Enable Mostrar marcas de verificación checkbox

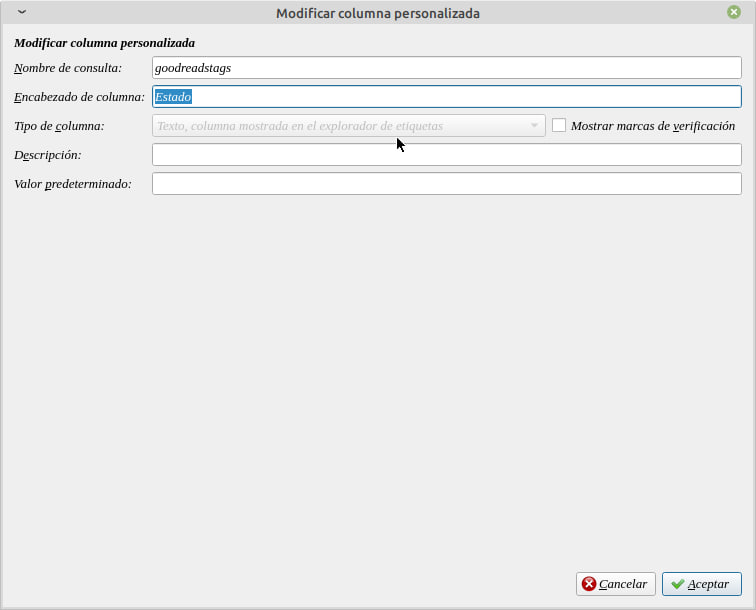tap(559, 125)
